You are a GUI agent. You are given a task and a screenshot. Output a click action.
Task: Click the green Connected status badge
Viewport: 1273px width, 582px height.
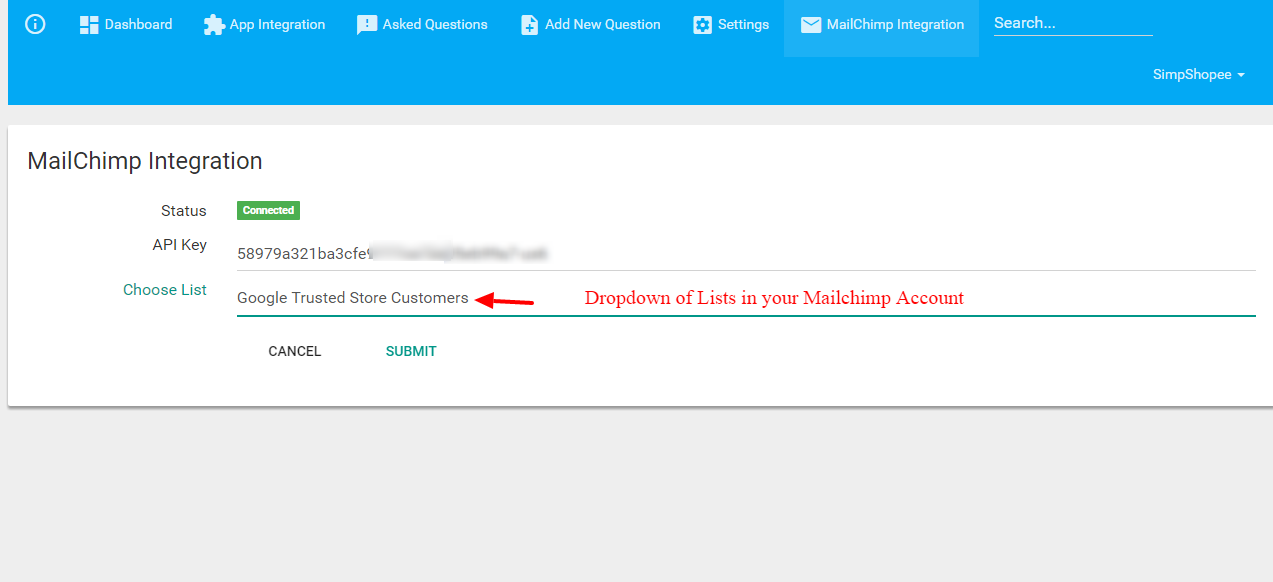(x=268, y=210)
